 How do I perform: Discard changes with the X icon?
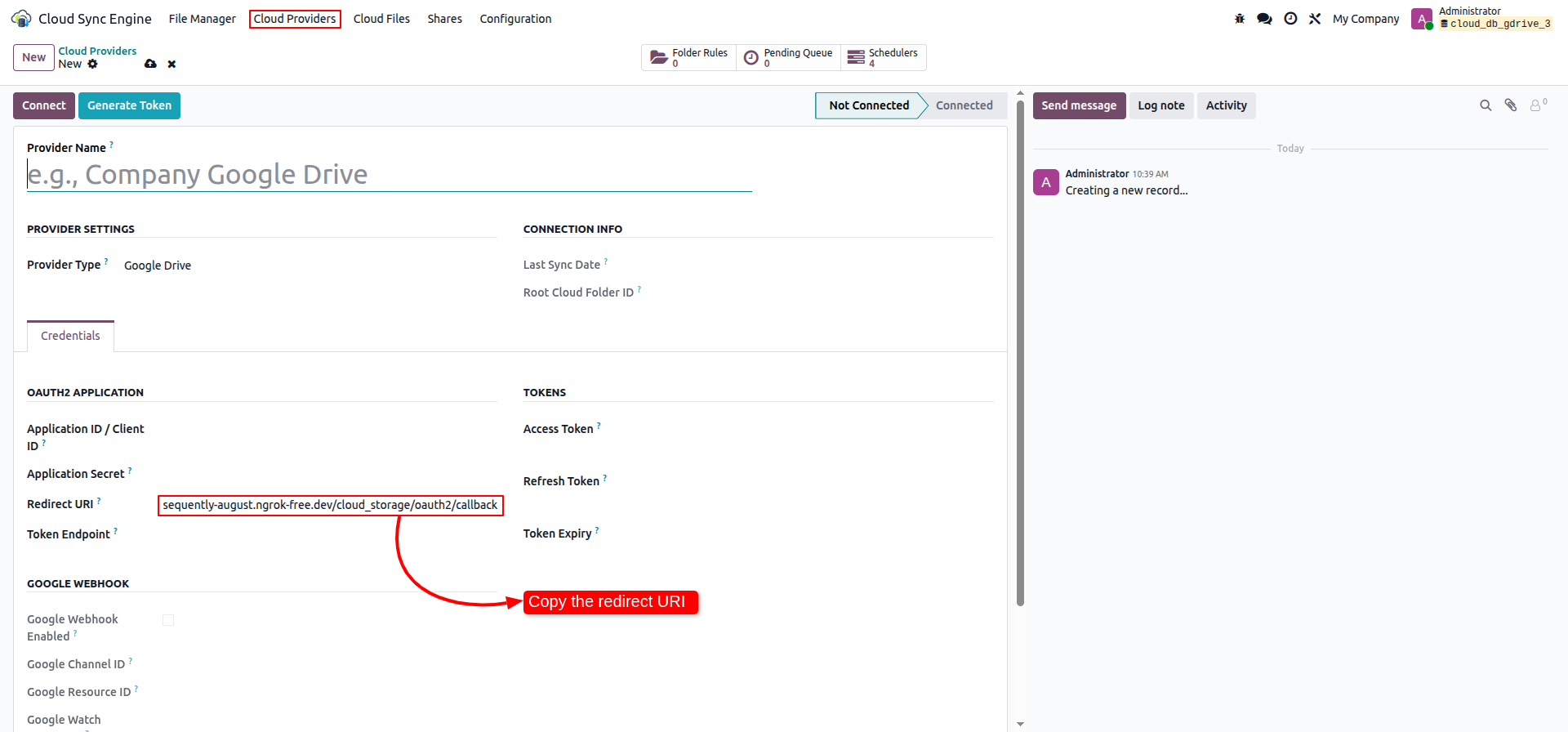tap(171, 64)
